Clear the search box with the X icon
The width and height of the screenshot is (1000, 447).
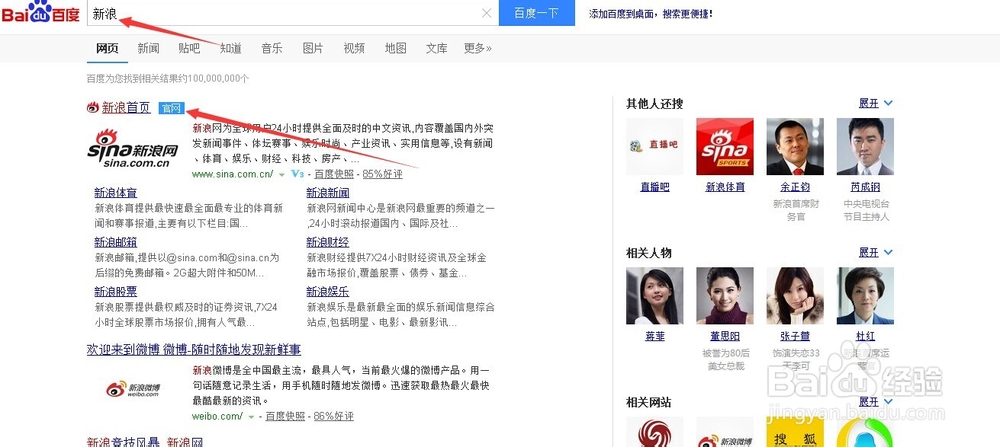[x=487, y=13]
